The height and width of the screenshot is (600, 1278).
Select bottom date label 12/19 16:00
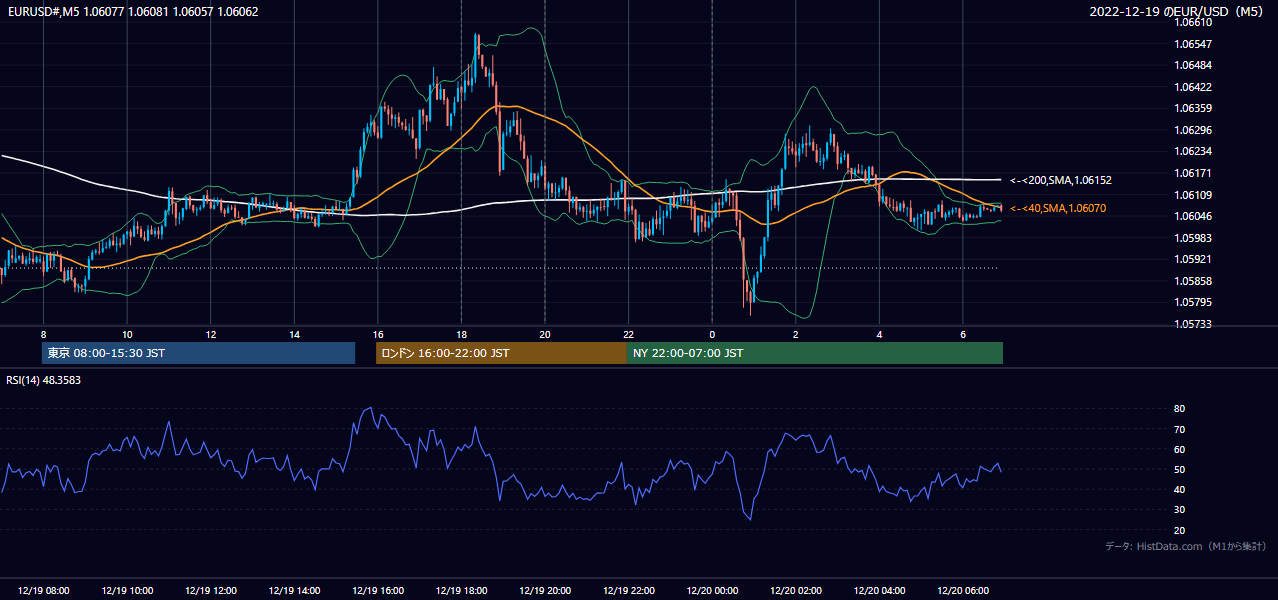(x=378, y=591)
